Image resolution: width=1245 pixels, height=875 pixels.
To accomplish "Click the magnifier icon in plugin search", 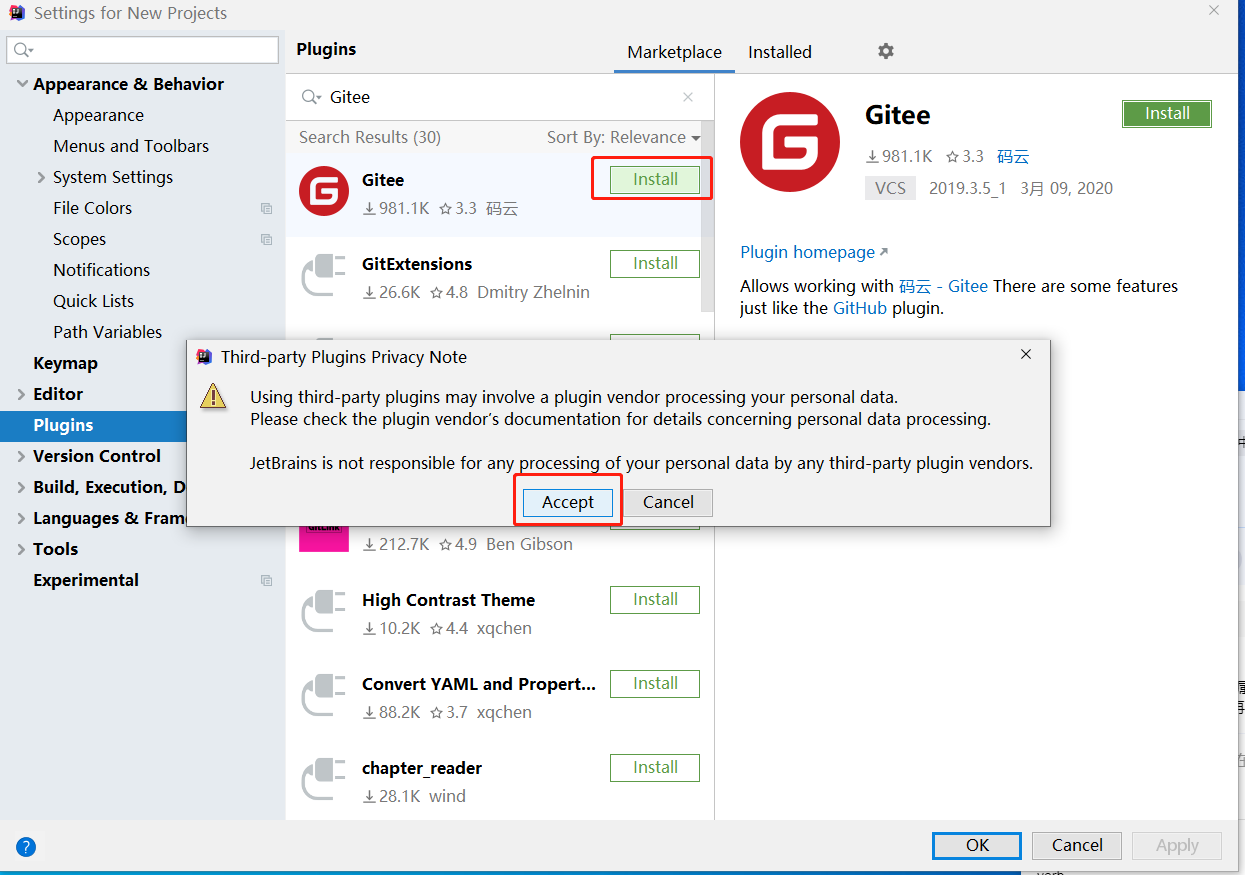I will click(311, 97).
